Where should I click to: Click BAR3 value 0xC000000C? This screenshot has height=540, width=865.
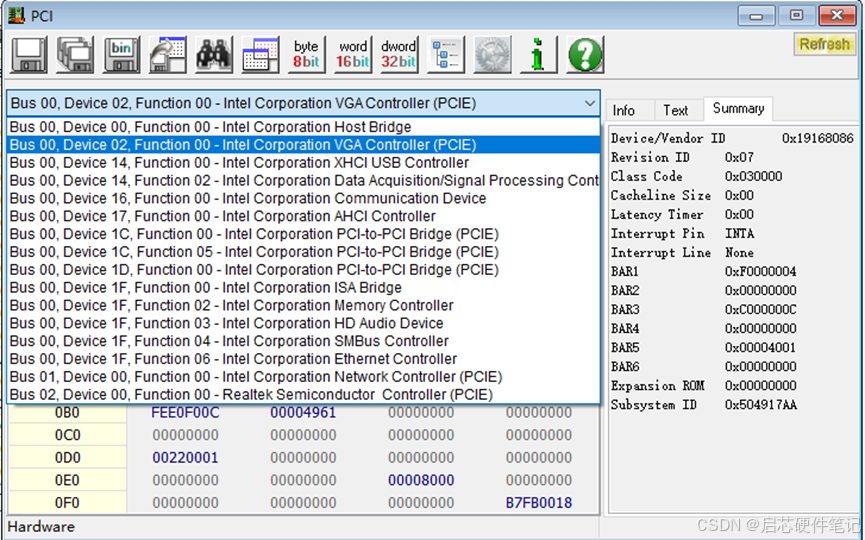click(x=761, y=310)
